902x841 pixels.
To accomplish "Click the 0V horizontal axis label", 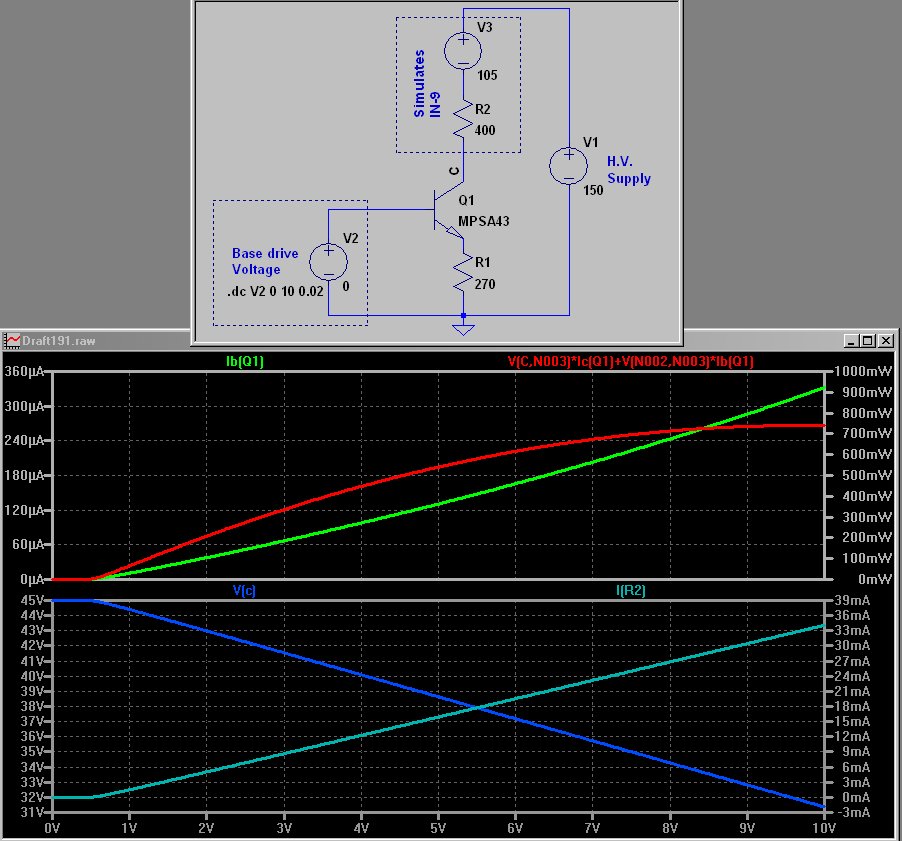I will 52,828.
